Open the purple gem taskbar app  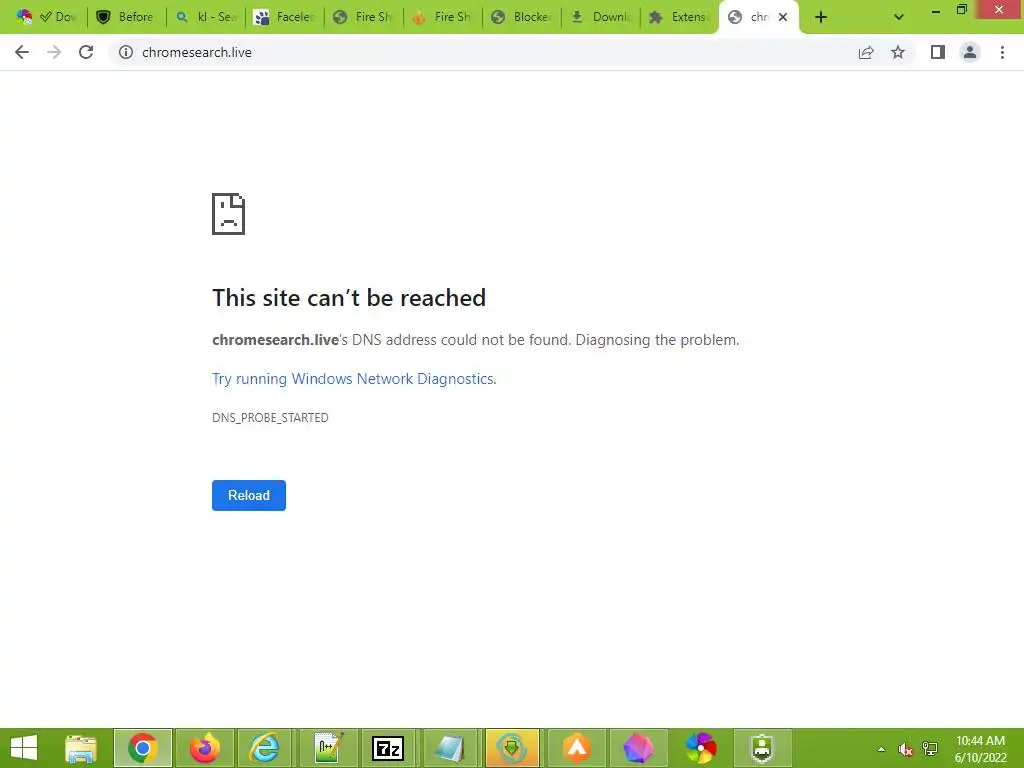pos(638,748)
